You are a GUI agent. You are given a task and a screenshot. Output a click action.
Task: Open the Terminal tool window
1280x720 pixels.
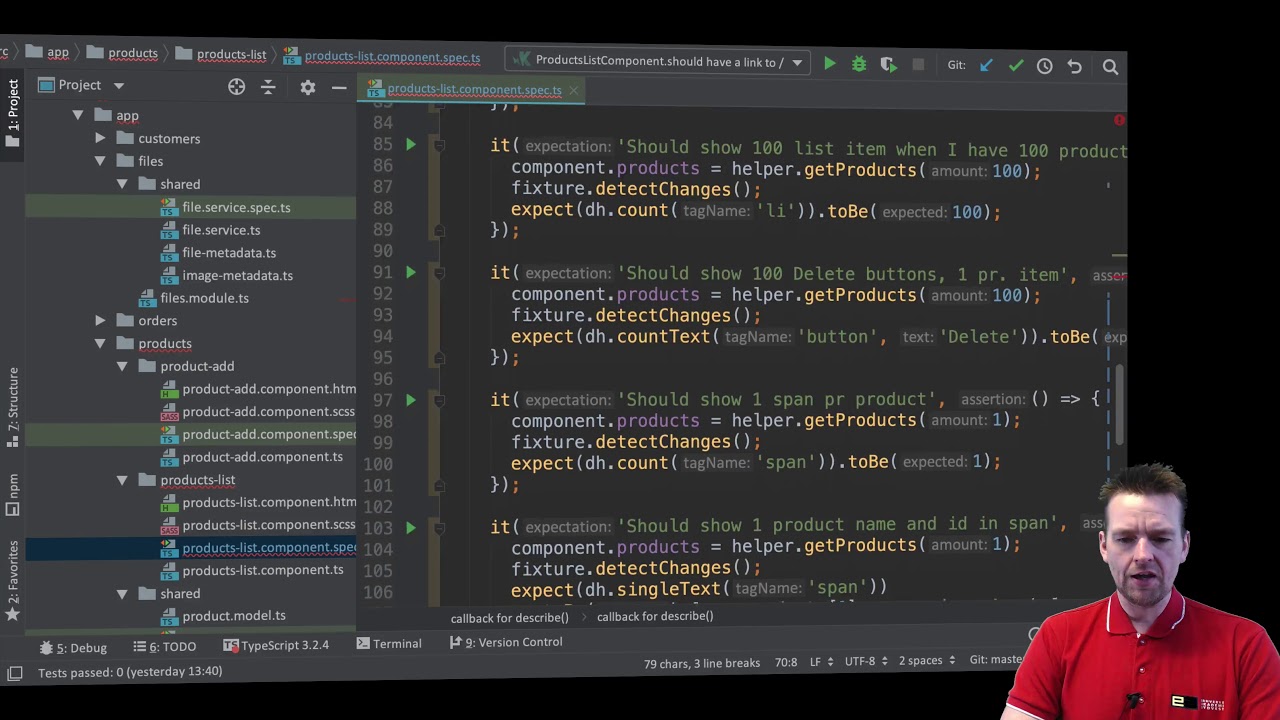click(x=388, y=644)
